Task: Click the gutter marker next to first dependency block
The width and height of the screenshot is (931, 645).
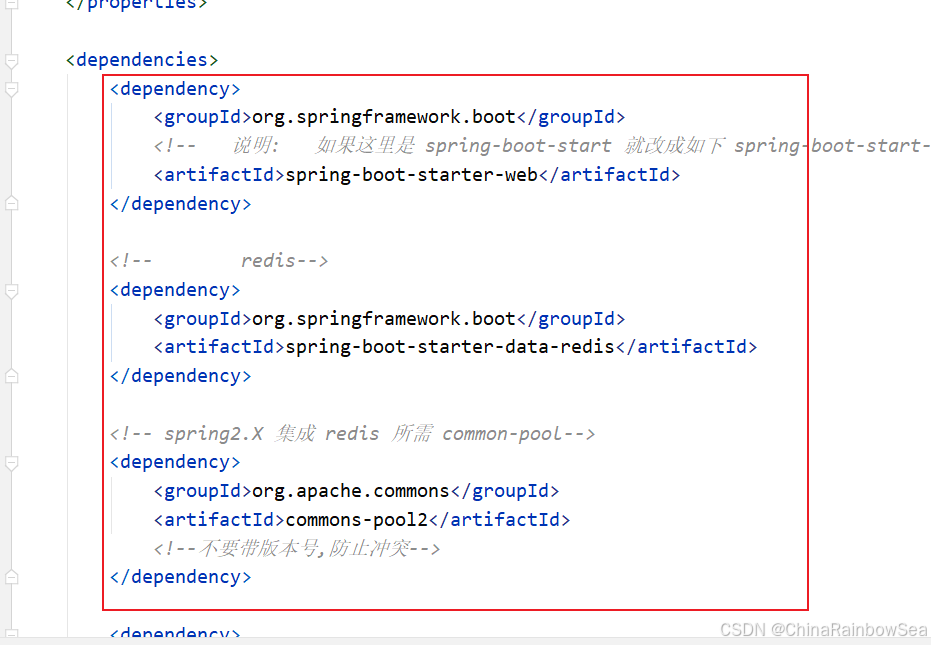Action: [x=10, y=88]
